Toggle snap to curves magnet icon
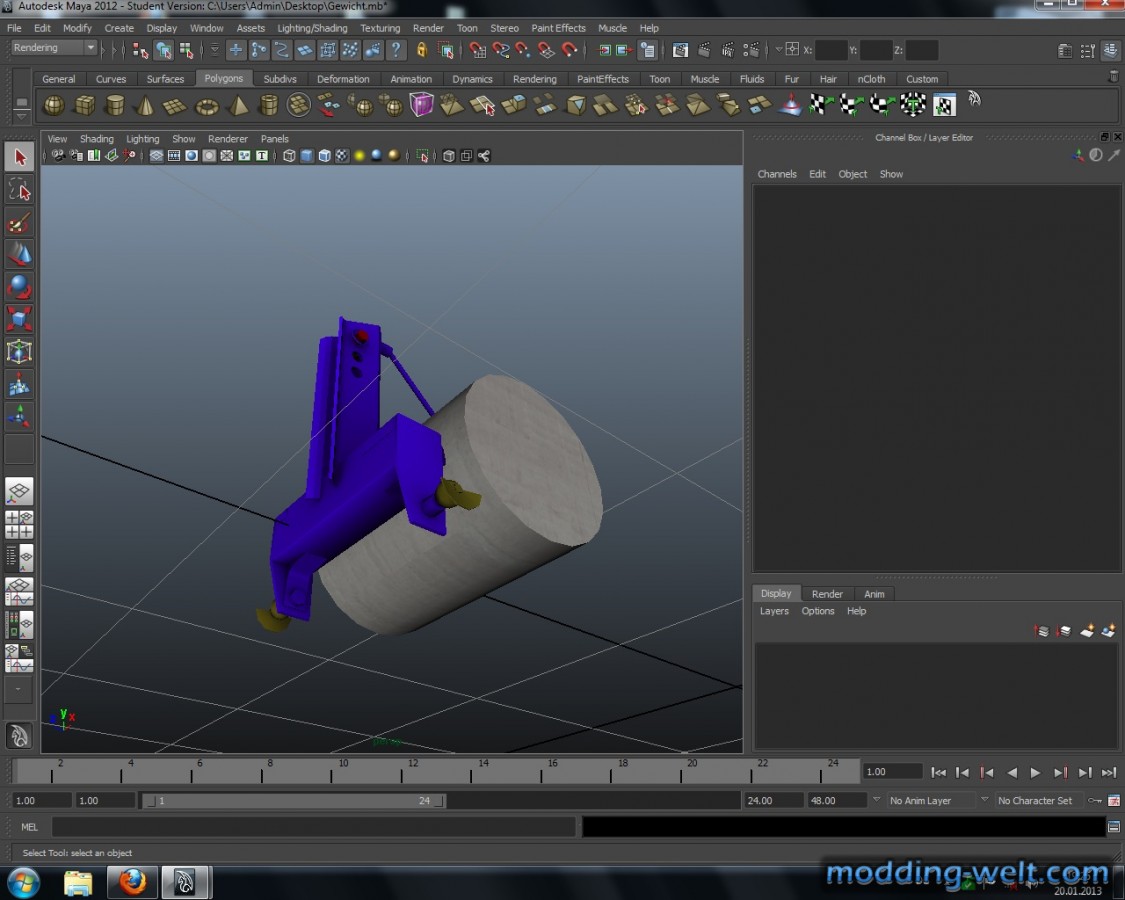 point(500,50)
